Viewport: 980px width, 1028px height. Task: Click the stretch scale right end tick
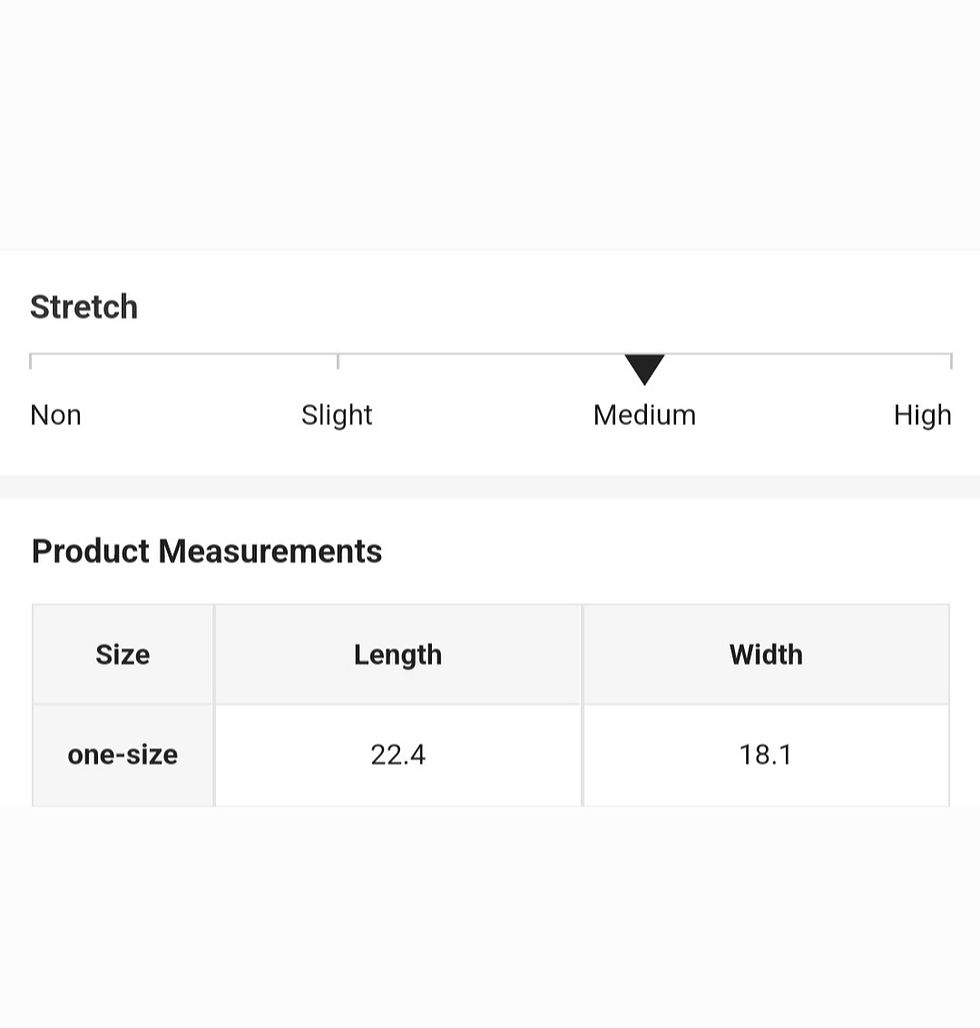point(951,361)
